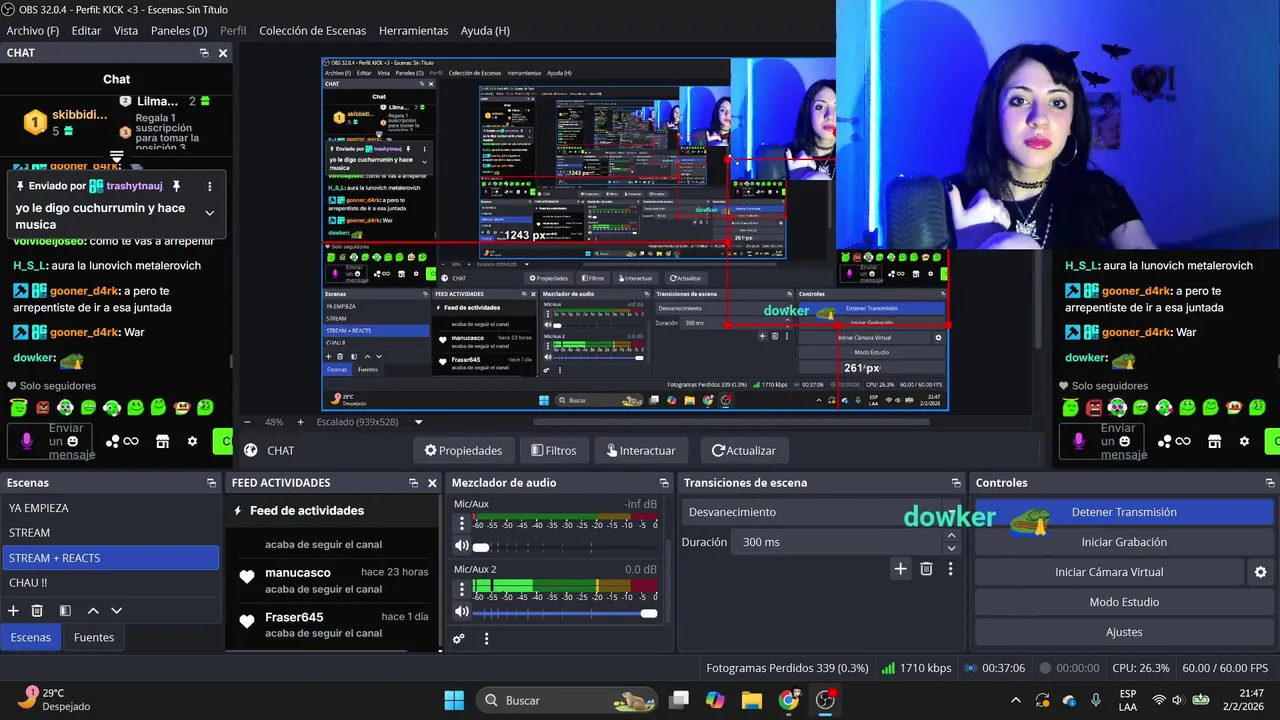Open the Herramientas menu

click(413, 31)
